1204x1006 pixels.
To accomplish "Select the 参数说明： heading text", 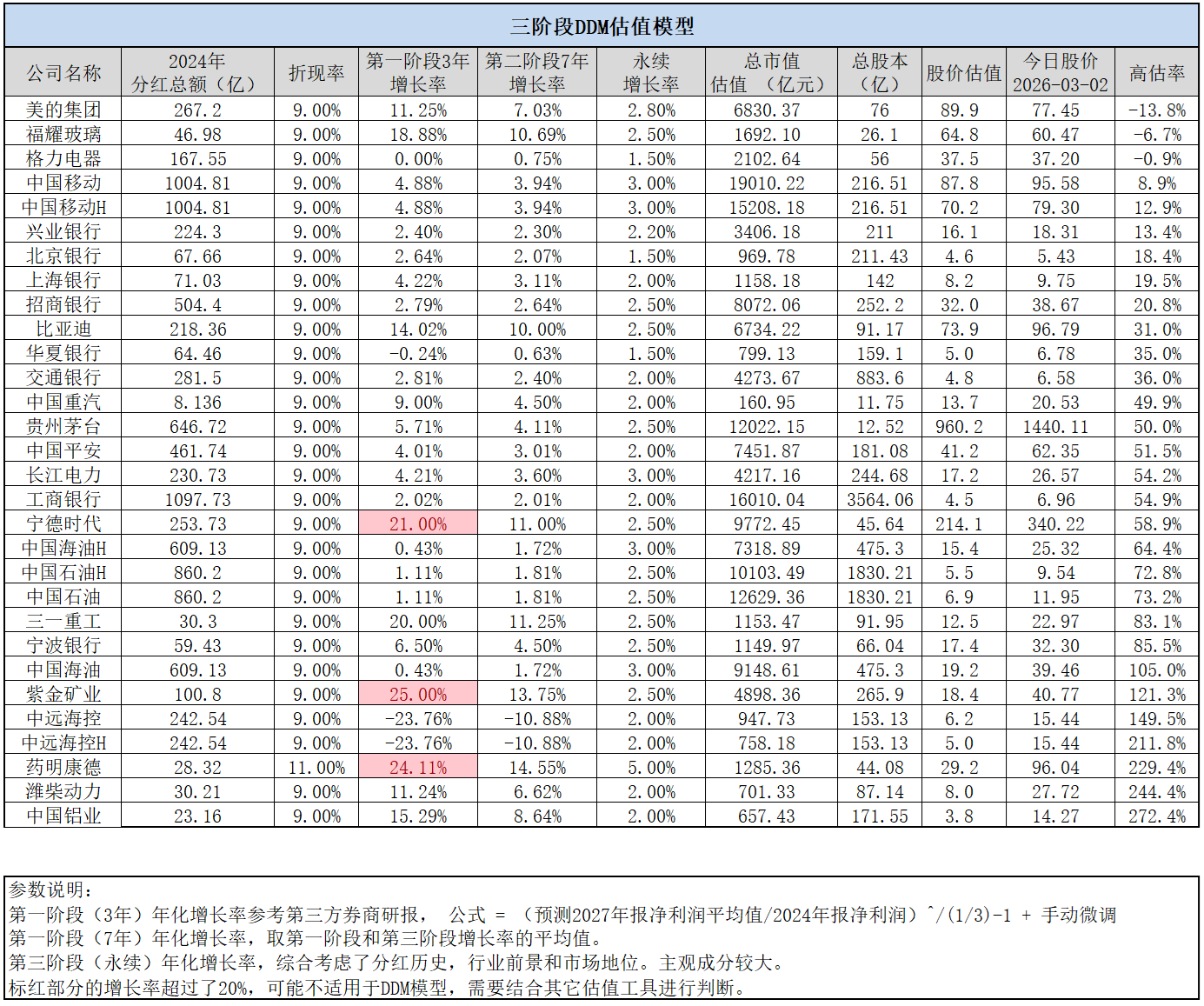I will pyautogui.click(x=51, y=889).
